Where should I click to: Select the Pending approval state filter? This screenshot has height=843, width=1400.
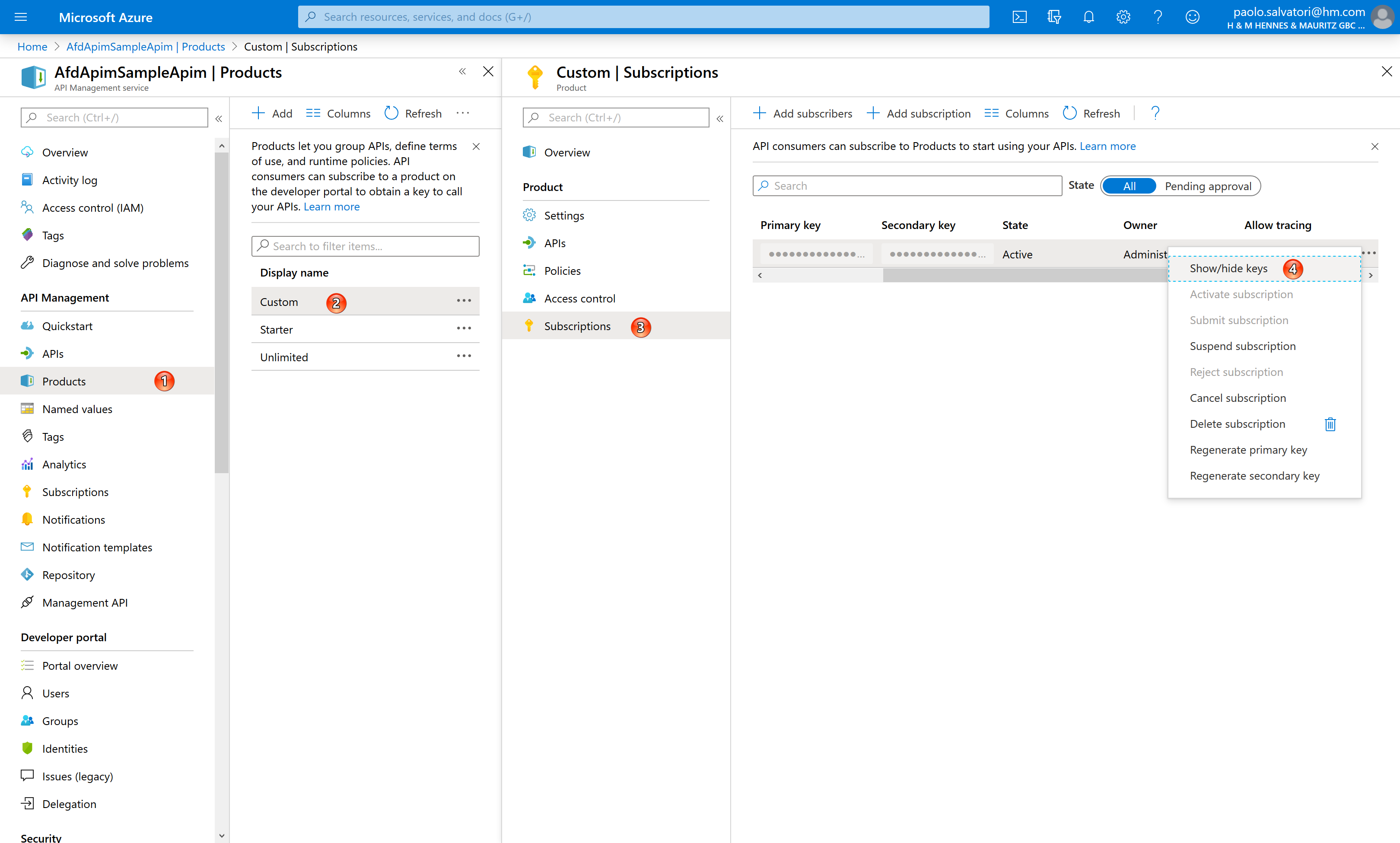click(1208, 186)
